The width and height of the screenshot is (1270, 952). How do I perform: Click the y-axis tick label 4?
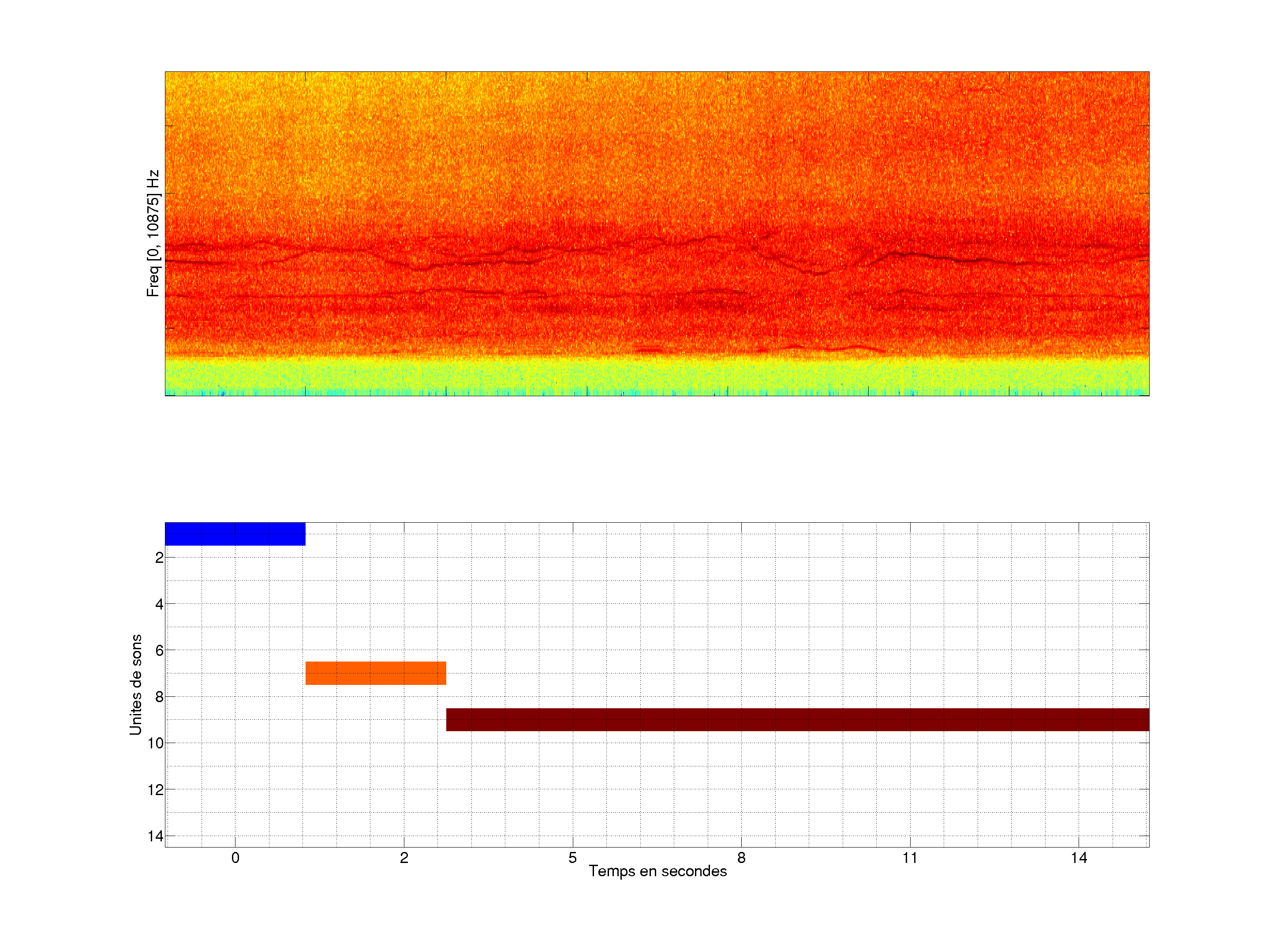159,604
